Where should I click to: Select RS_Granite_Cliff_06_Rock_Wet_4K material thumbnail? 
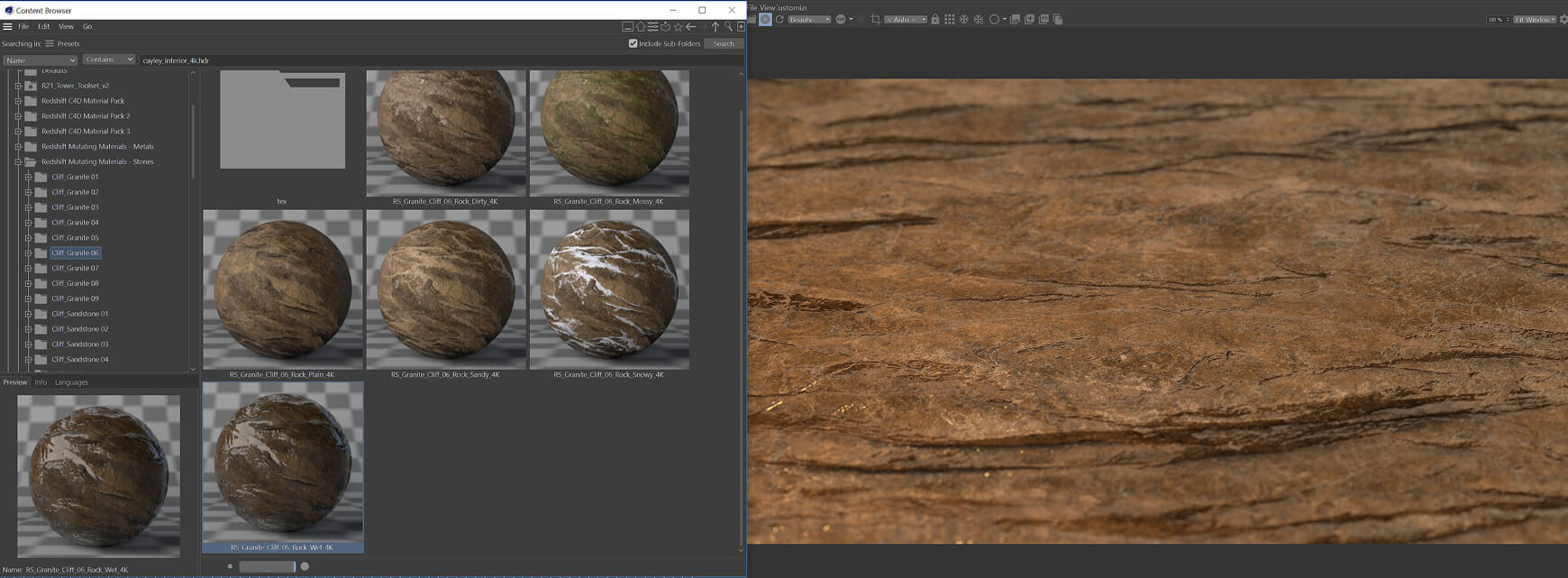point(282,462)
